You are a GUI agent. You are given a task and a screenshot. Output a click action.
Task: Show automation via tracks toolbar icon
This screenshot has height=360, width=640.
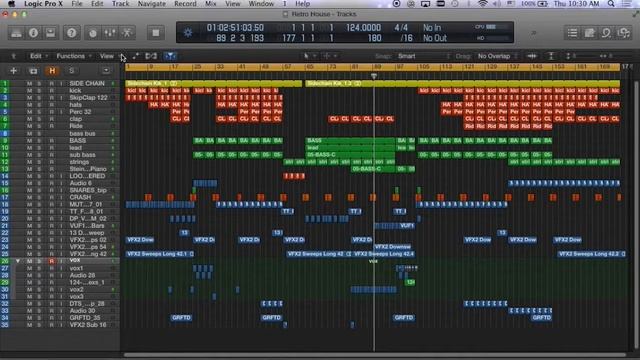(136, 56)
